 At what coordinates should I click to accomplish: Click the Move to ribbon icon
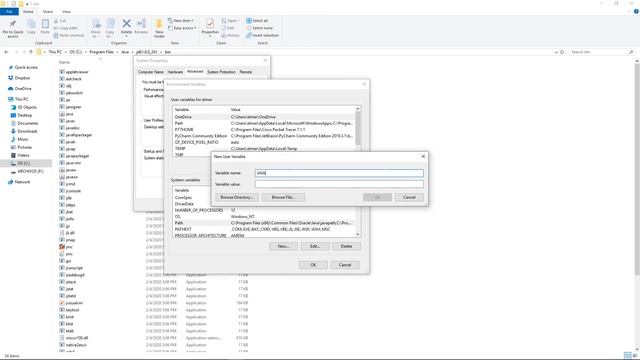[96, 28]
